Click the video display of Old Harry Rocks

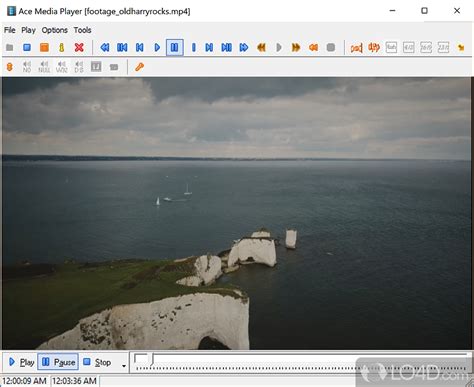point(236,213)
